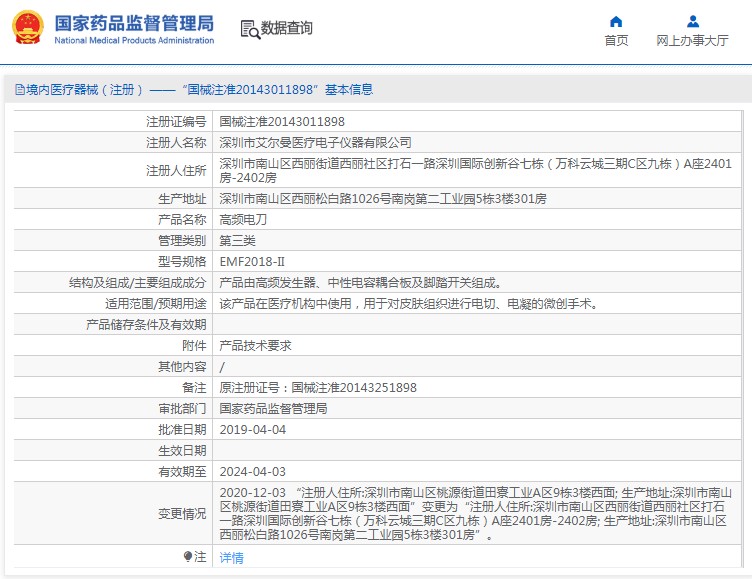Click the 注册人住所 row label

176,171
